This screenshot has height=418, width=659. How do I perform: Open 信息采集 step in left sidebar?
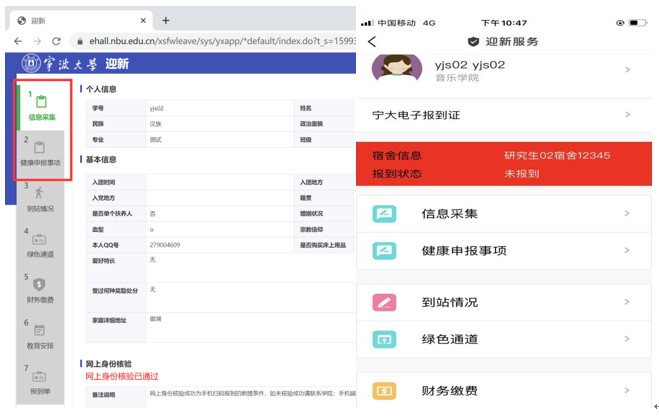point(42,106)
